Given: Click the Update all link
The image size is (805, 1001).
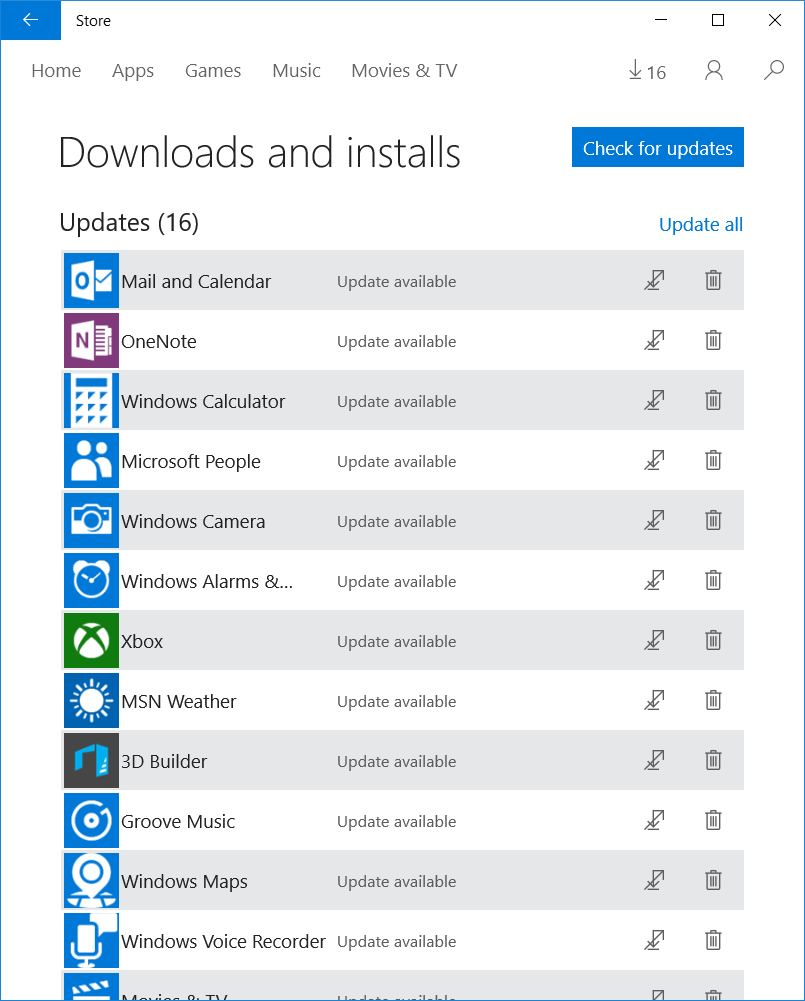Looking at the screenshot, I should tap(701, 225).
